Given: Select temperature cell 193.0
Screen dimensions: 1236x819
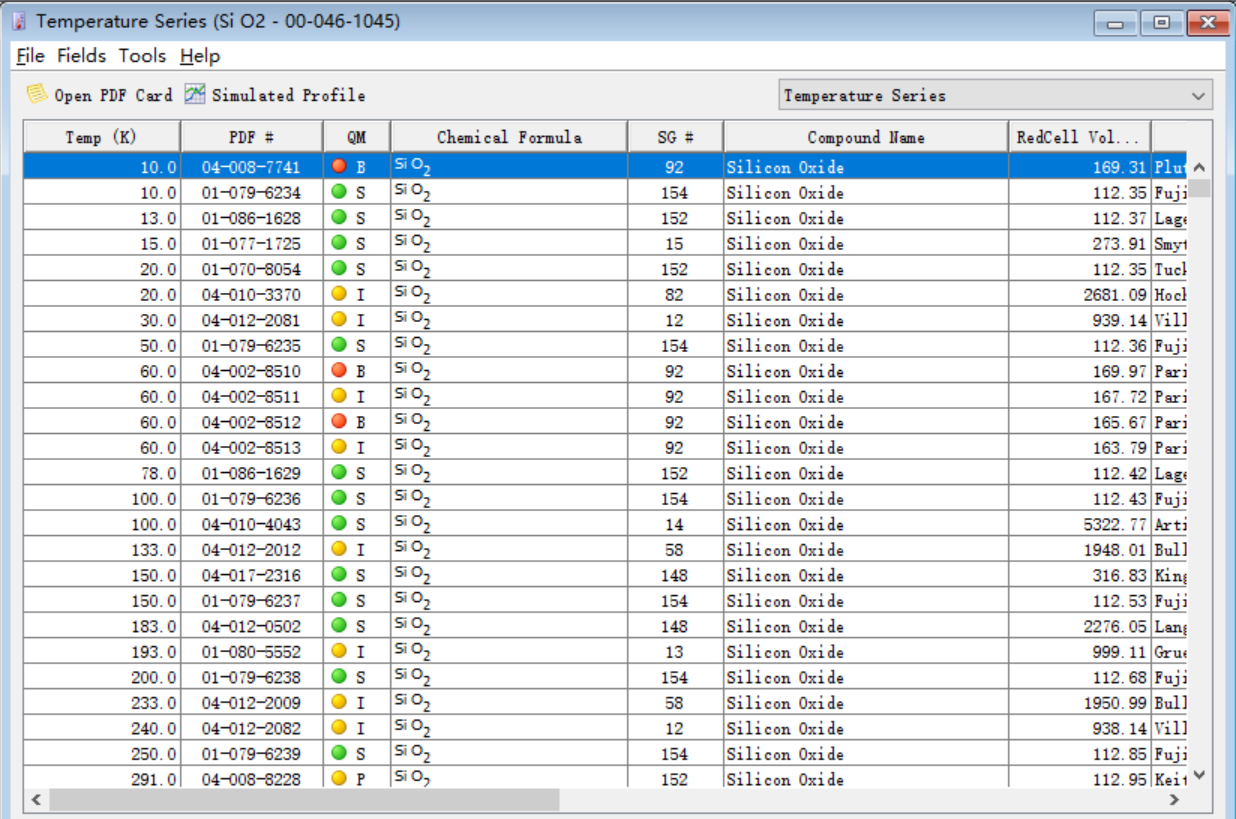Looking at the screenshot, I should tap(102, 652).
